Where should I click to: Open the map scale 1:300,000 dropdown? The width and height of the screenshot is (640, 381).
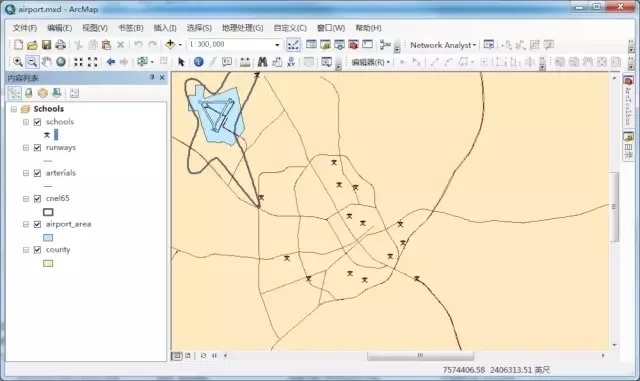click(277, 45)
